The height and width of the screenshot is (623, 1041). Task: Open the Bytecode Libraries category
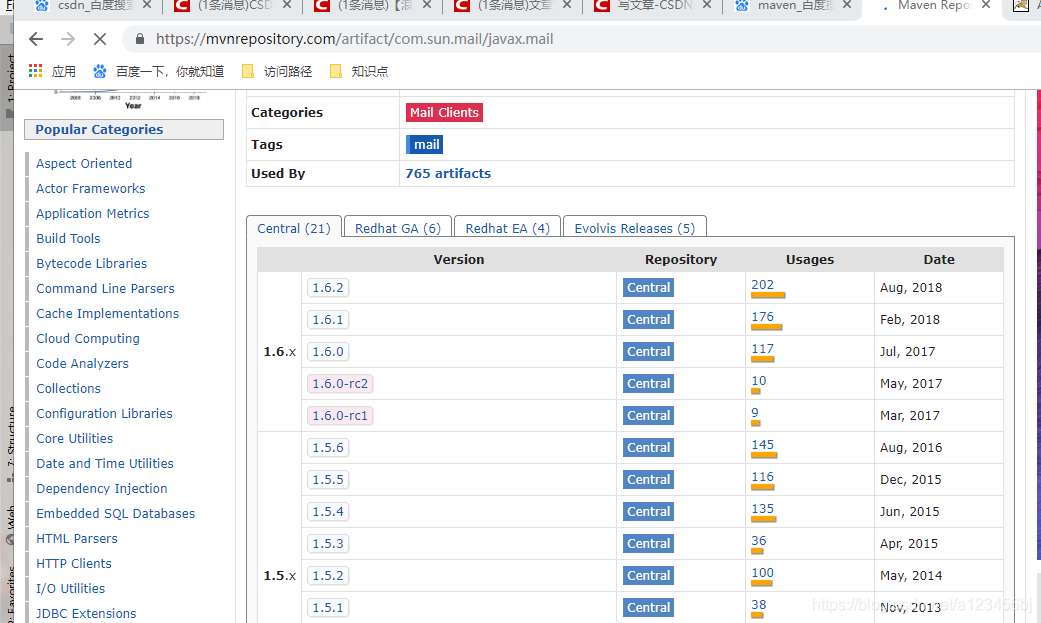[92, 264]
